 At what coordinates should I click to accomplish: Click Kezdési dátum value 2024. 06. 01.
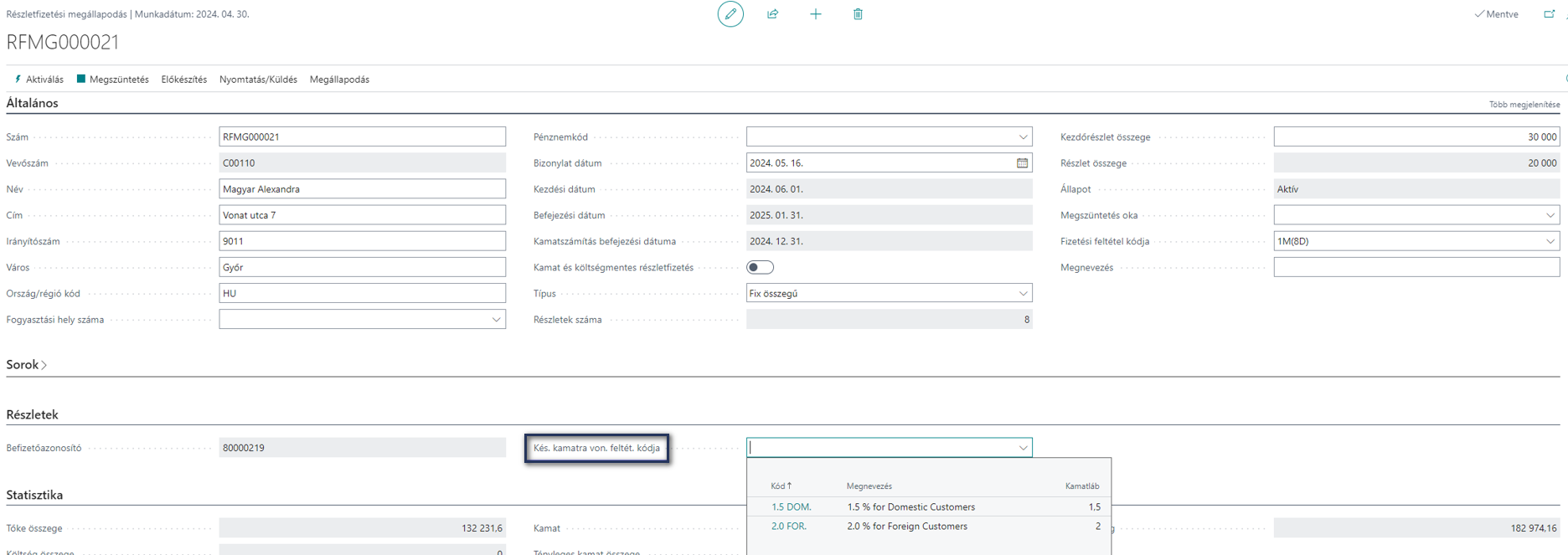click(x=889, y=189)
